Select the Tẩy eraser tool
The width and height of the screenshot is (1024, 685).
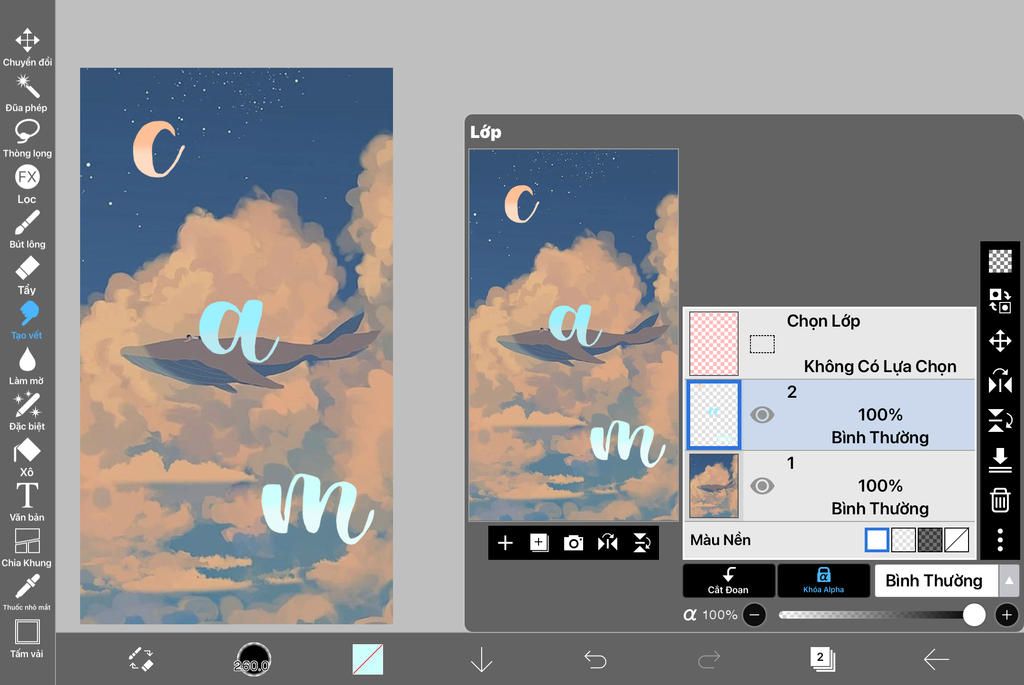coord(27,276)
